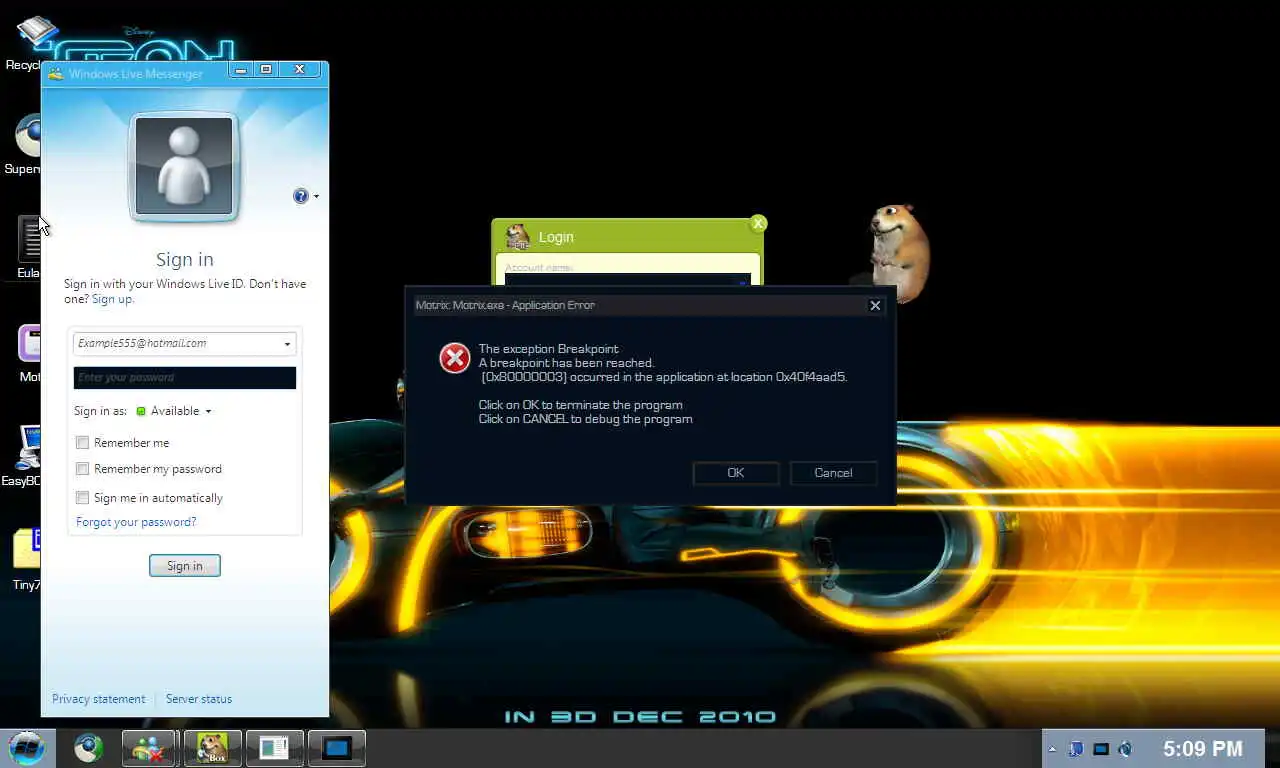
Task: Click Cancel to debug the program
Action: point(833,473)
